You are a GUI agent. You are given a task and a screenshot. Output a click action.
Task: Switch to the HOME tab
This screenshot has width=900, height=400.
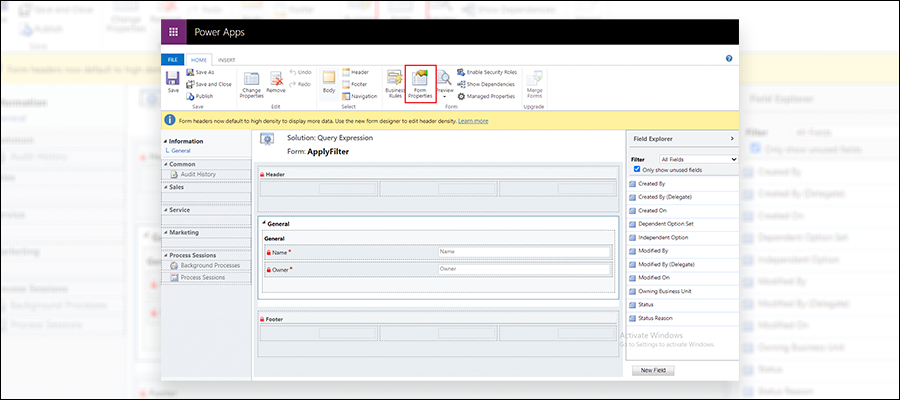(x=199, y=60)
